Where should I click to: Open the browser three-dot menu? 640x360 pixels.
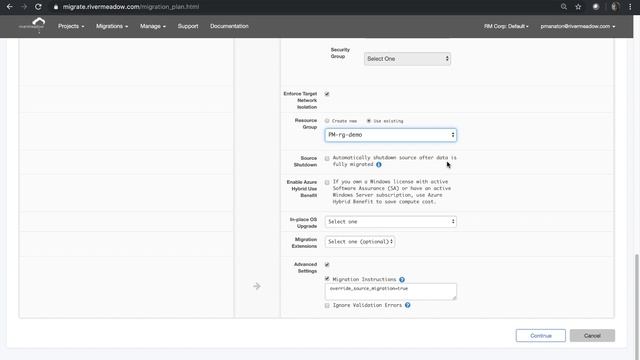pyautogui.click(x=630, y=7)
